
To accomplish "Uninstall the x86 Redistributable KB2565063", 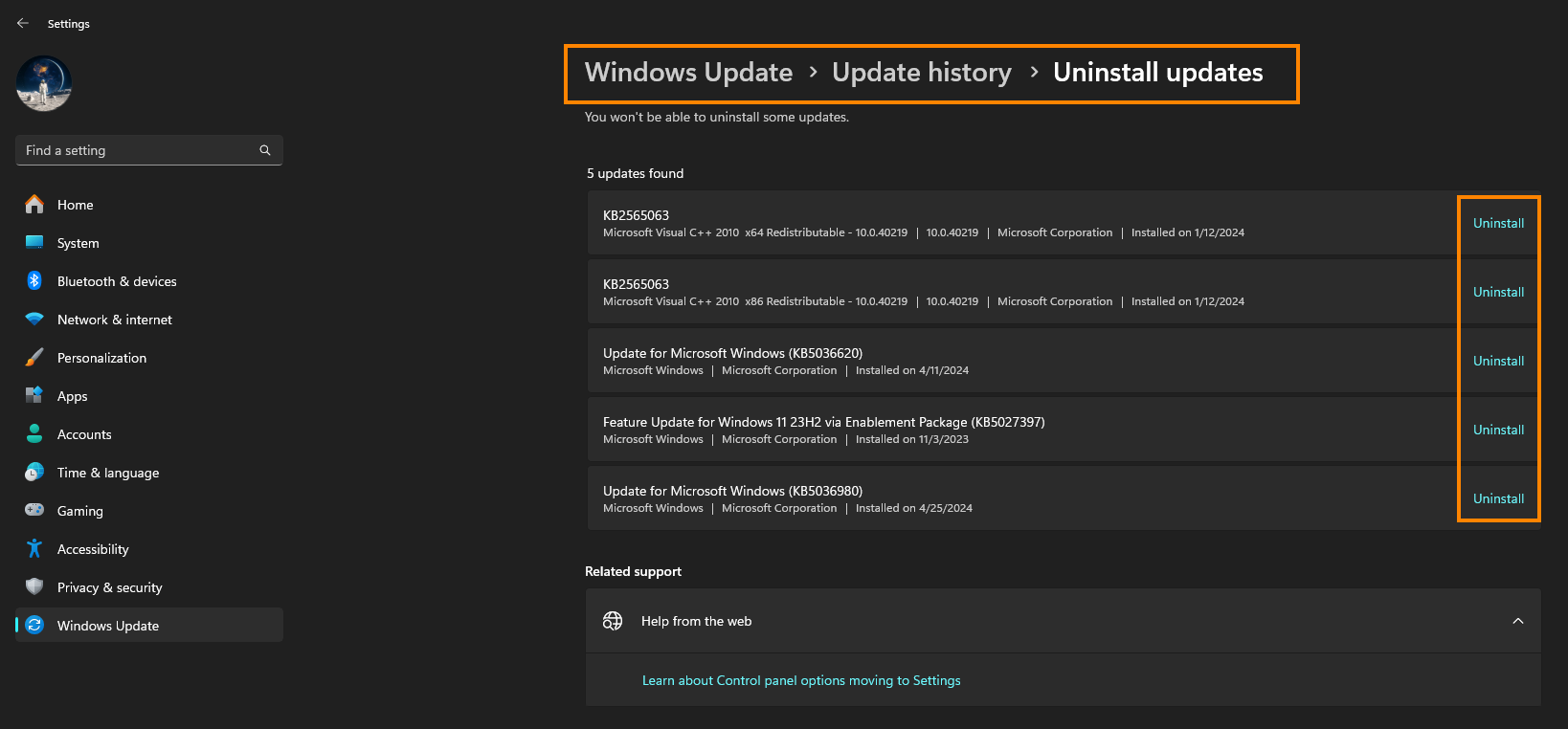I will click(x=1498, y=292).
